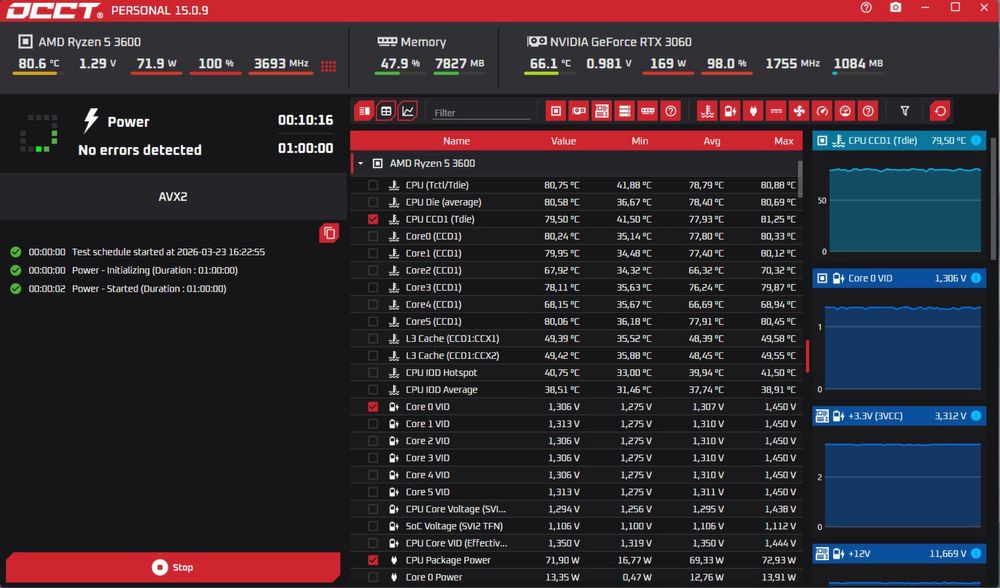Toggle the storage sensors filter icon
The width and height of the screenshot is (1000, 588).
[x=624, y=111]
